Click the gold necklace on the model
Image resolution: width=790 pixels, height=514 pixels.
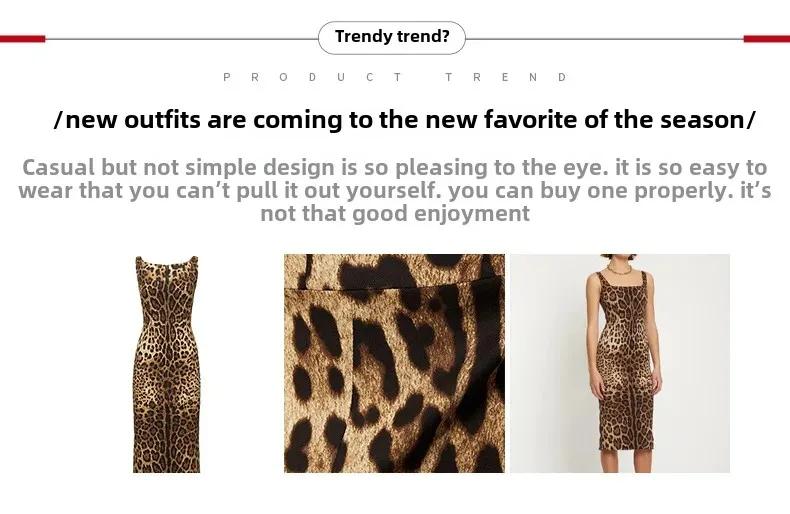point(619,269)
